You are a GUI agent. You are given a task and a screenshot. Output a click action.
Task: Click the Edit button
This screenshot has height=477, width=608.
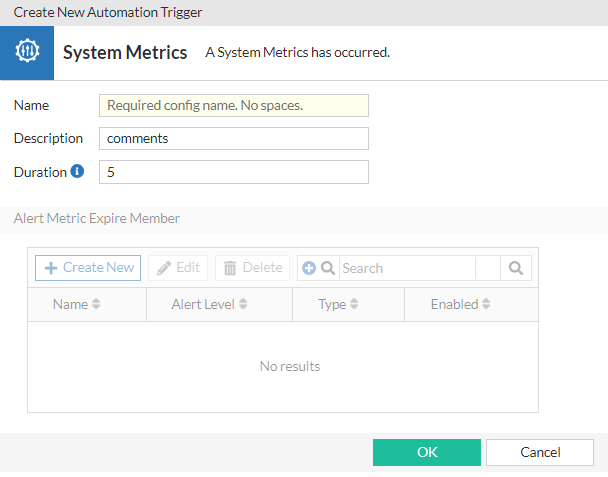click(x=179, y=268)
